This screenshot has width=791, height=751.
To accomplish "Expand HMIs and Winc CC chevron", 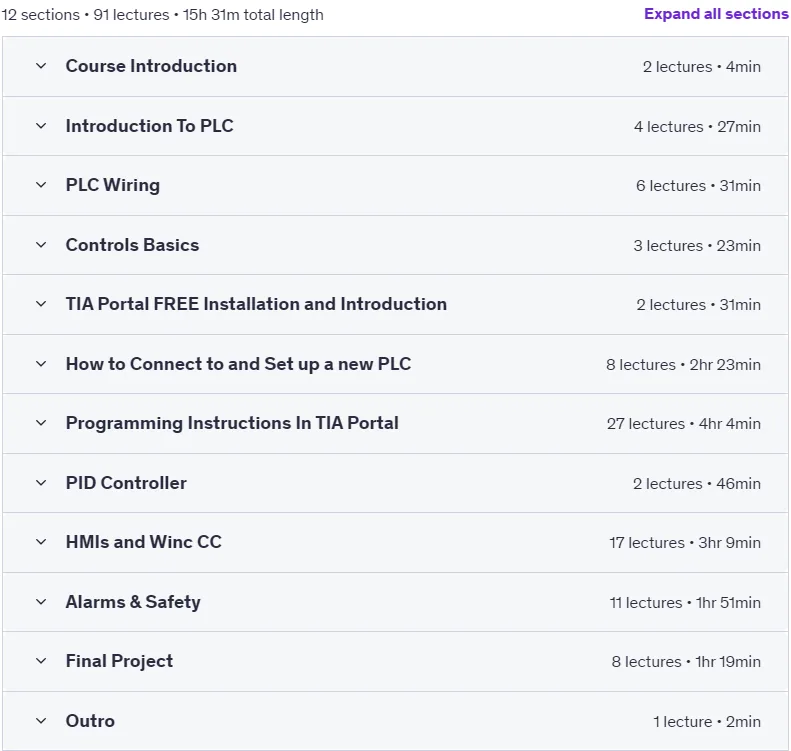I will tap(41, 542).
